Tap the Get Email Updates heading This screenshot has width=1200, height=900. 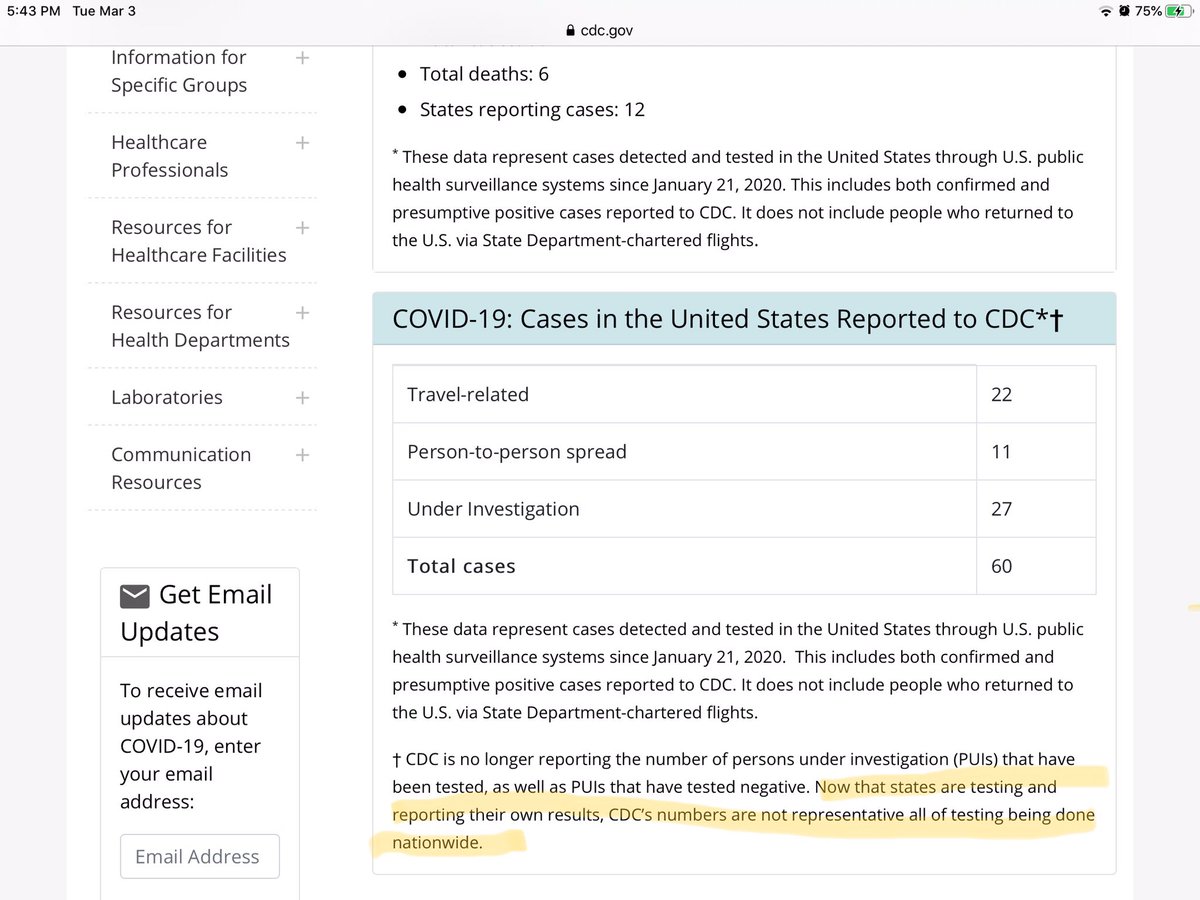click(196, 612)
